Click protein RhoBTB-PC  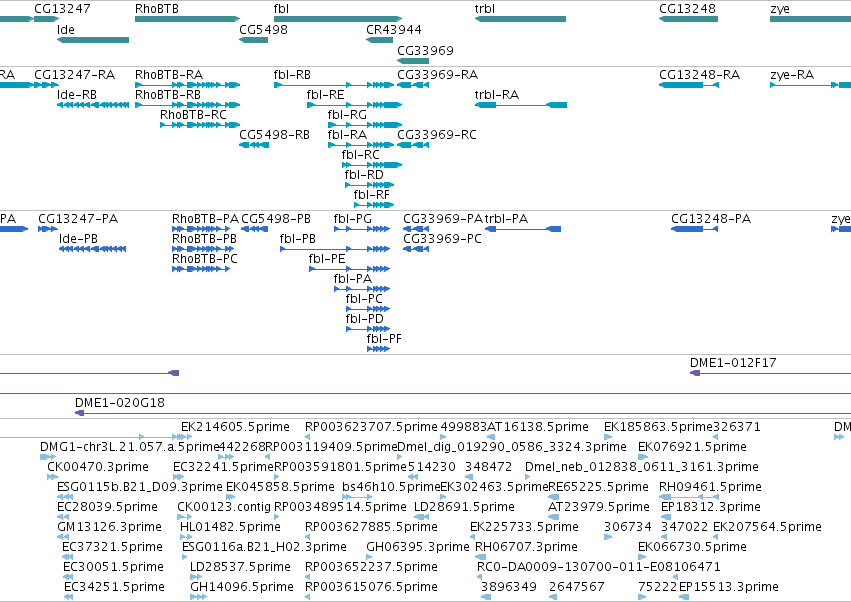(x=201, y=269)
